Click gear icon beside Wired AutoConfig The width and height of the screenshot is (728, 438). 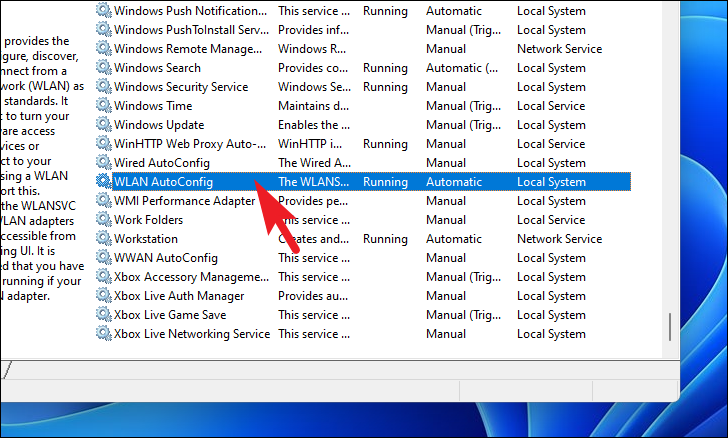pyautogui.click(x=104, y=163)
